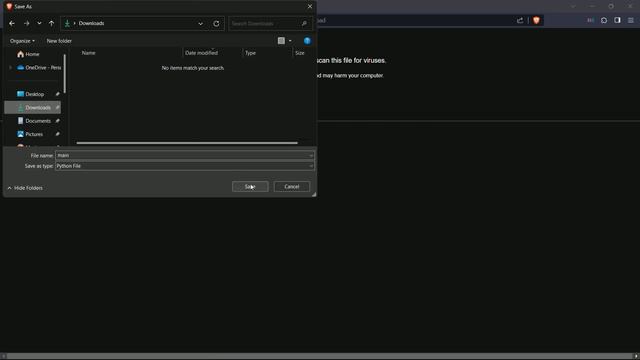
Task: Open the browser hamburger menu
Action: 631,20
